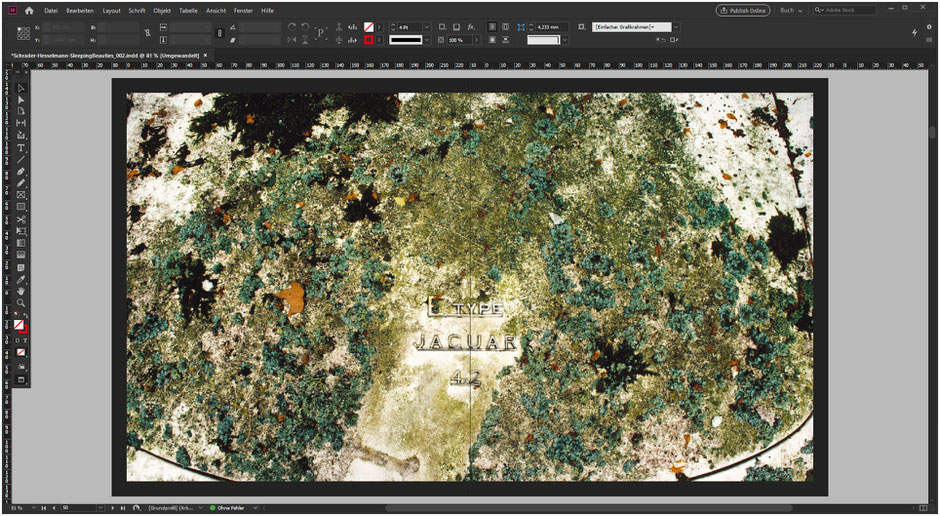Screen dimensions: 940x516
Task: Select the Pencil tool
Action: pyautogui.click(x=21, y=183)
